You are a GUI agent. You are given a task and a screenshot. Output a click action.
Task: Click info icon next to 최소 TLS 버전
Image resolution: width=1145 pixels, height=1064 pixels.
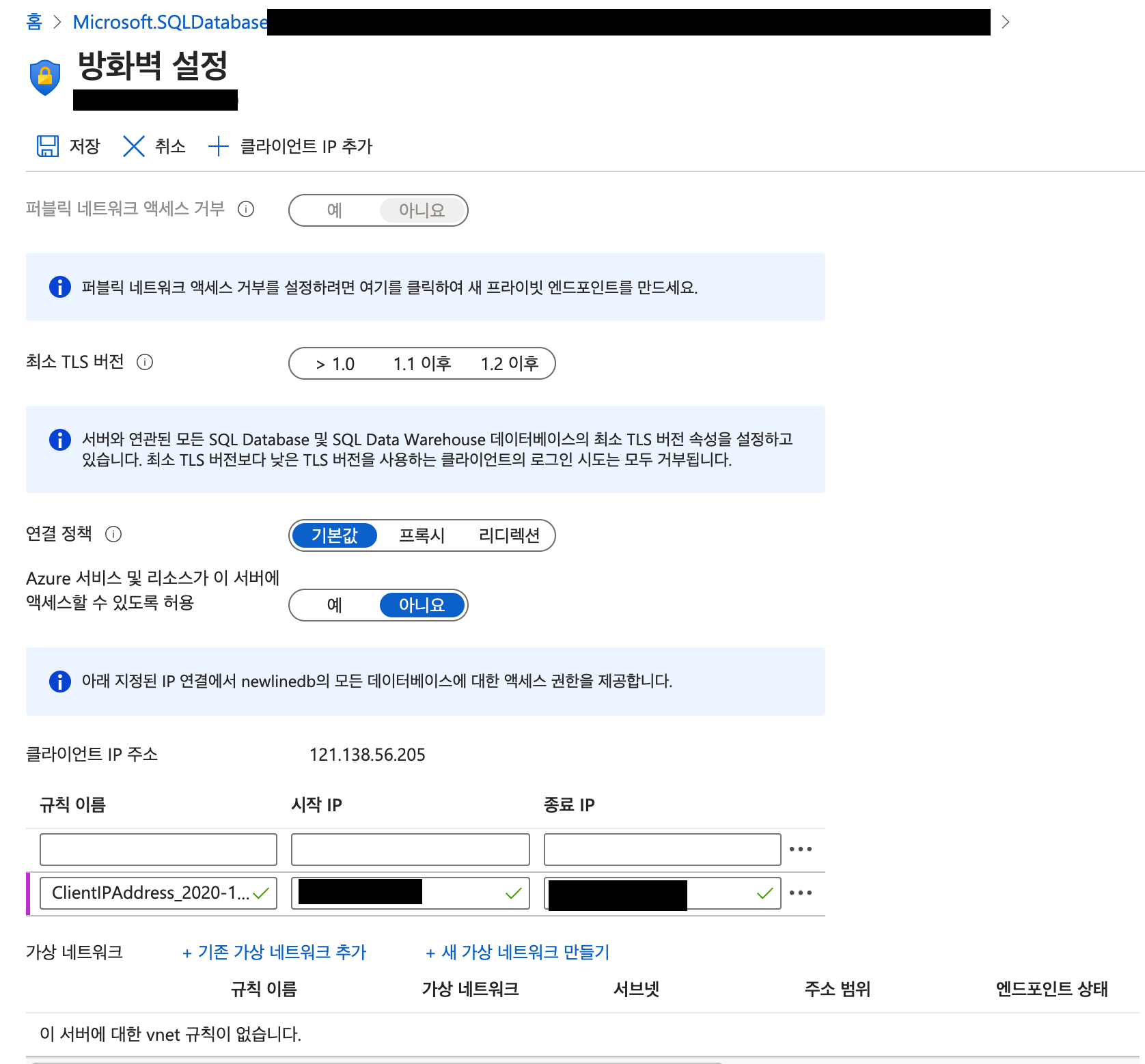pyautogui.click(x=145, y=362)
